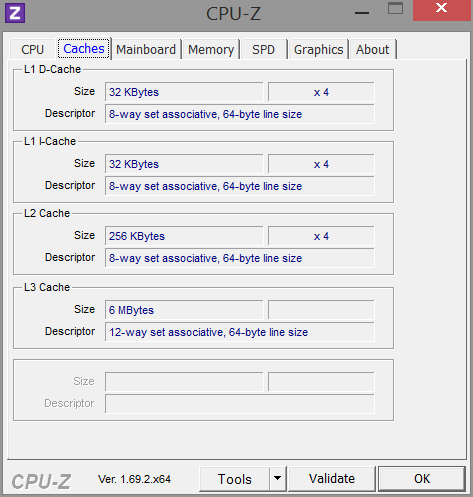The height and width of the screenshot is (497, 473).
Task: Click the L2 Cache 256 KBytes field
Action: (184, 236)
